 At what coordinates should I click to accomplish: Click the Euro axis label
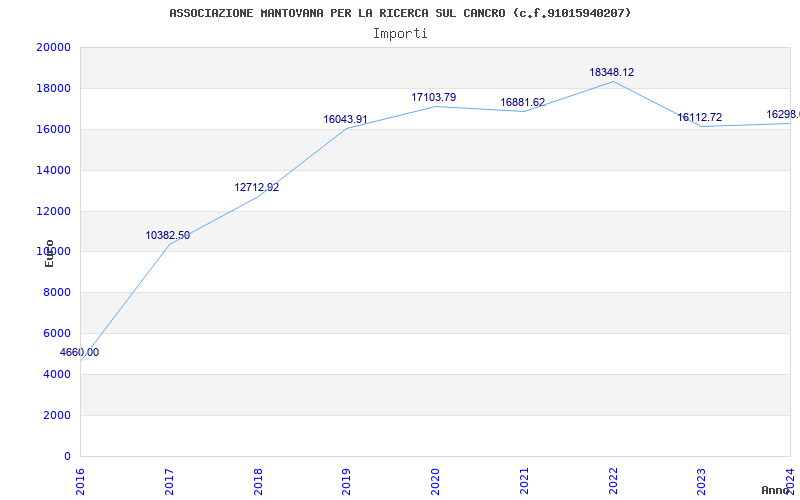tap(49, 253)
